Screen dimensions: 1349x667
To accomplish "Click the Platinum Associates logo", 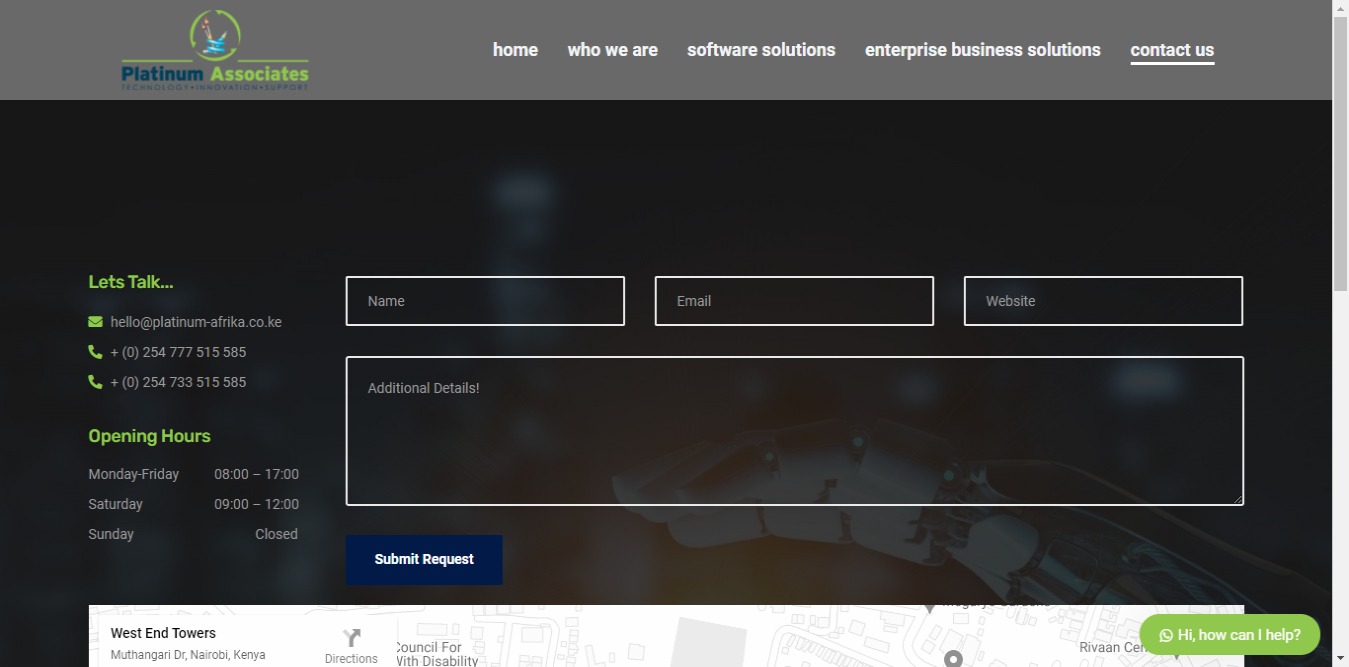I will point(215,51).
